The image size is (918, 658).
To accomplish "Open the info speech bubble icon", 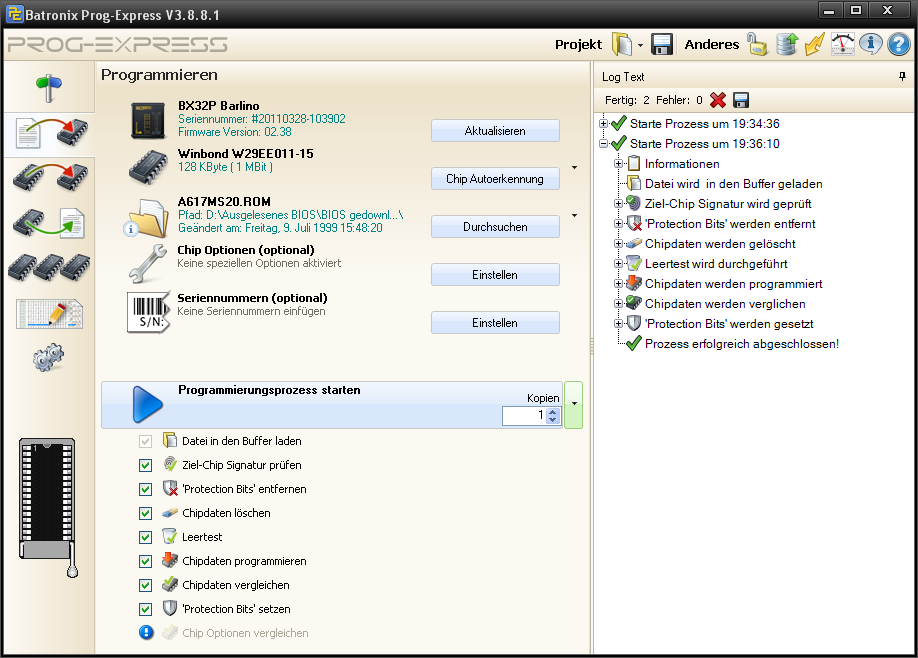I will click(871, 44).
